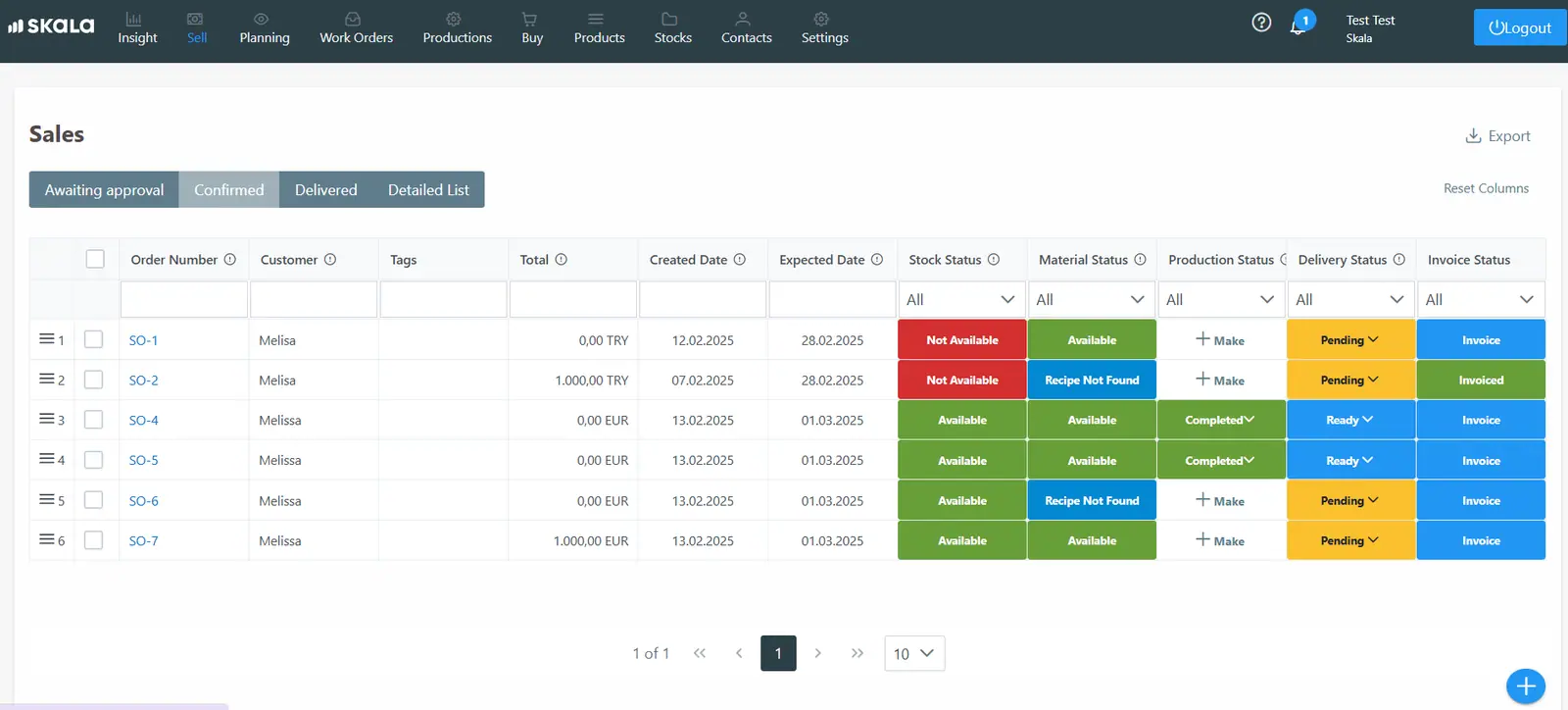
Task: Click the info icon next to Expected Date
Action: point(877,260)
